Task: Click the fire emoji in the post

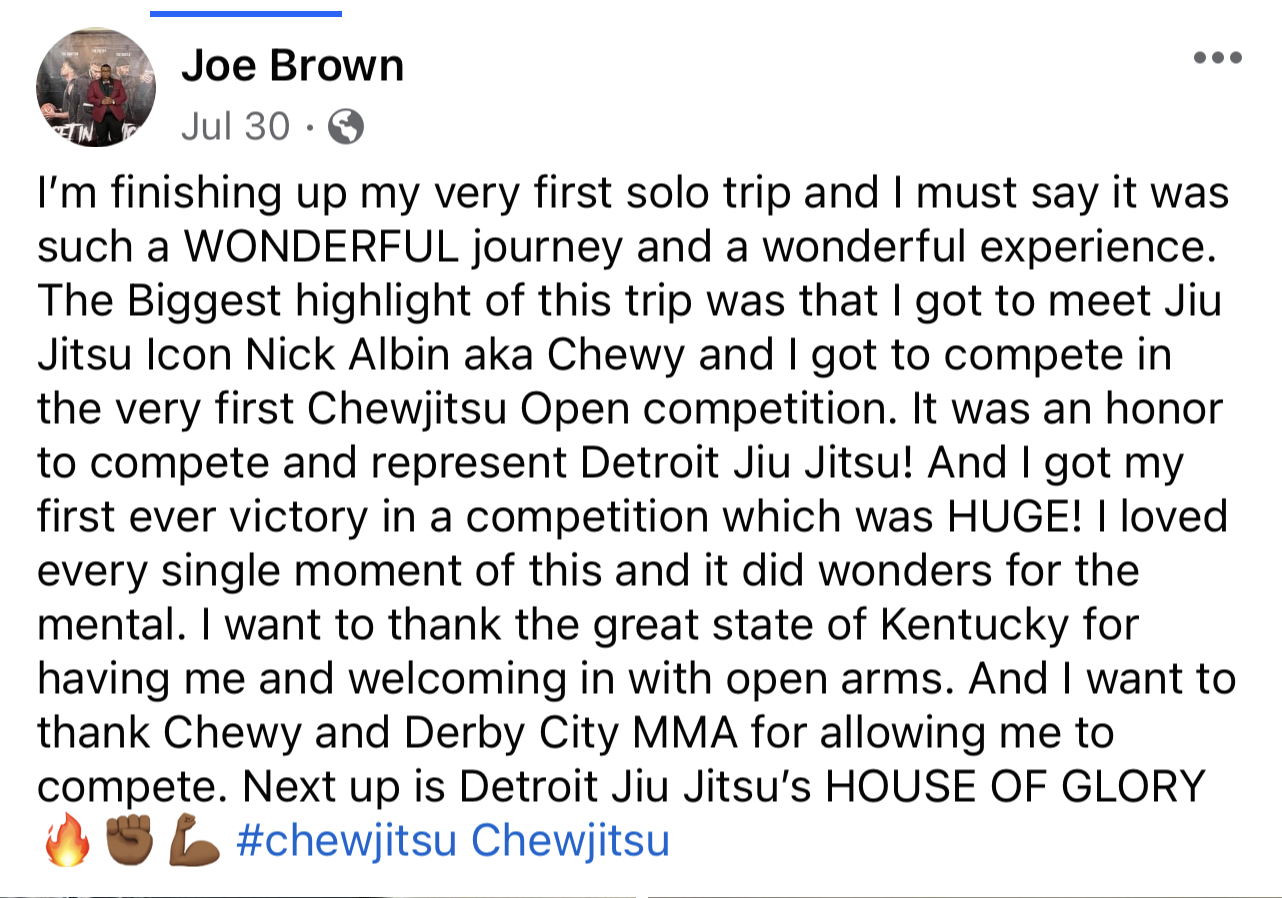Action: (x=67, y=842)
